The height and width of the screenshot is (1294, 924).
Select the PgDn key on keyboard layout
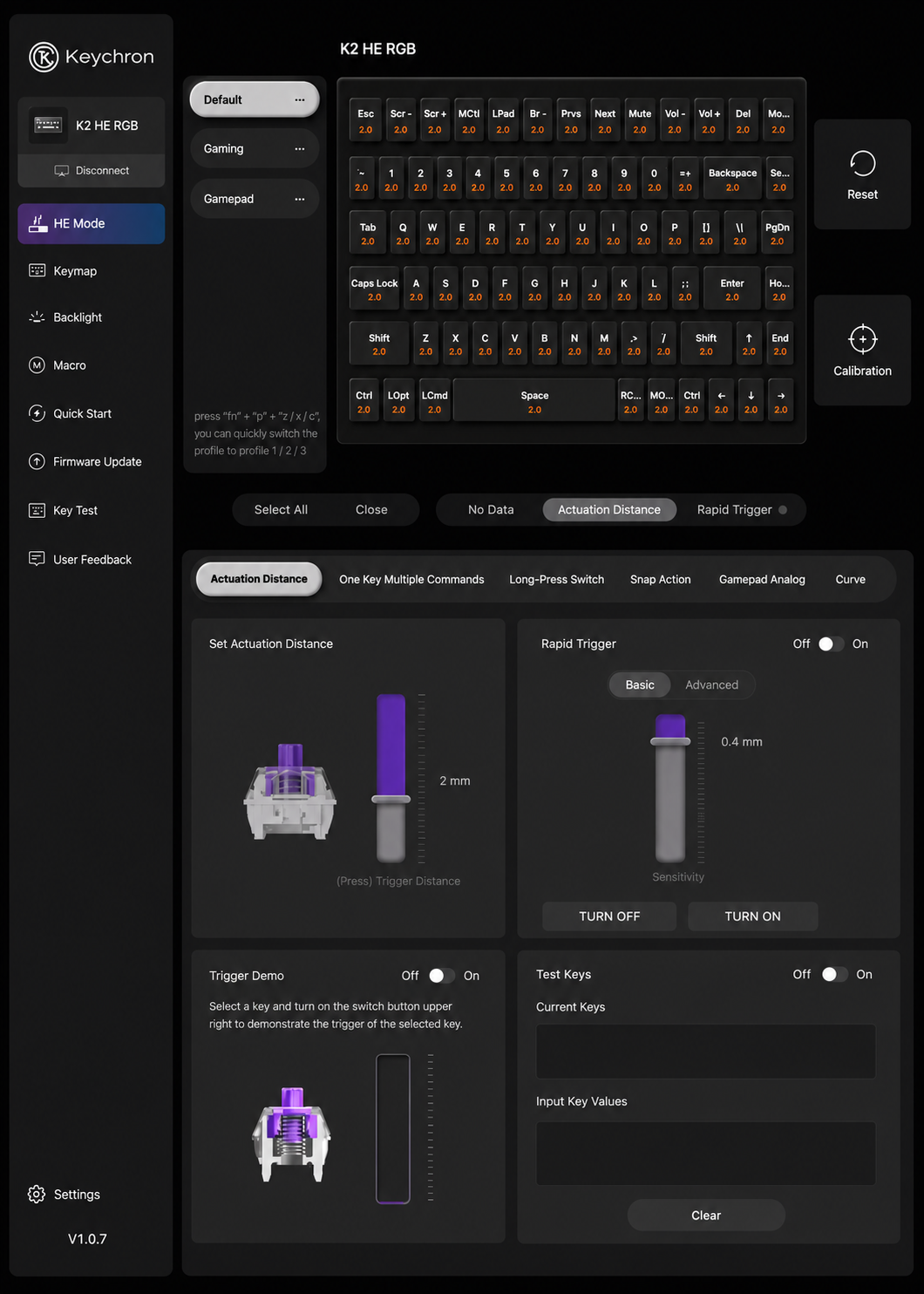[777, 234]
